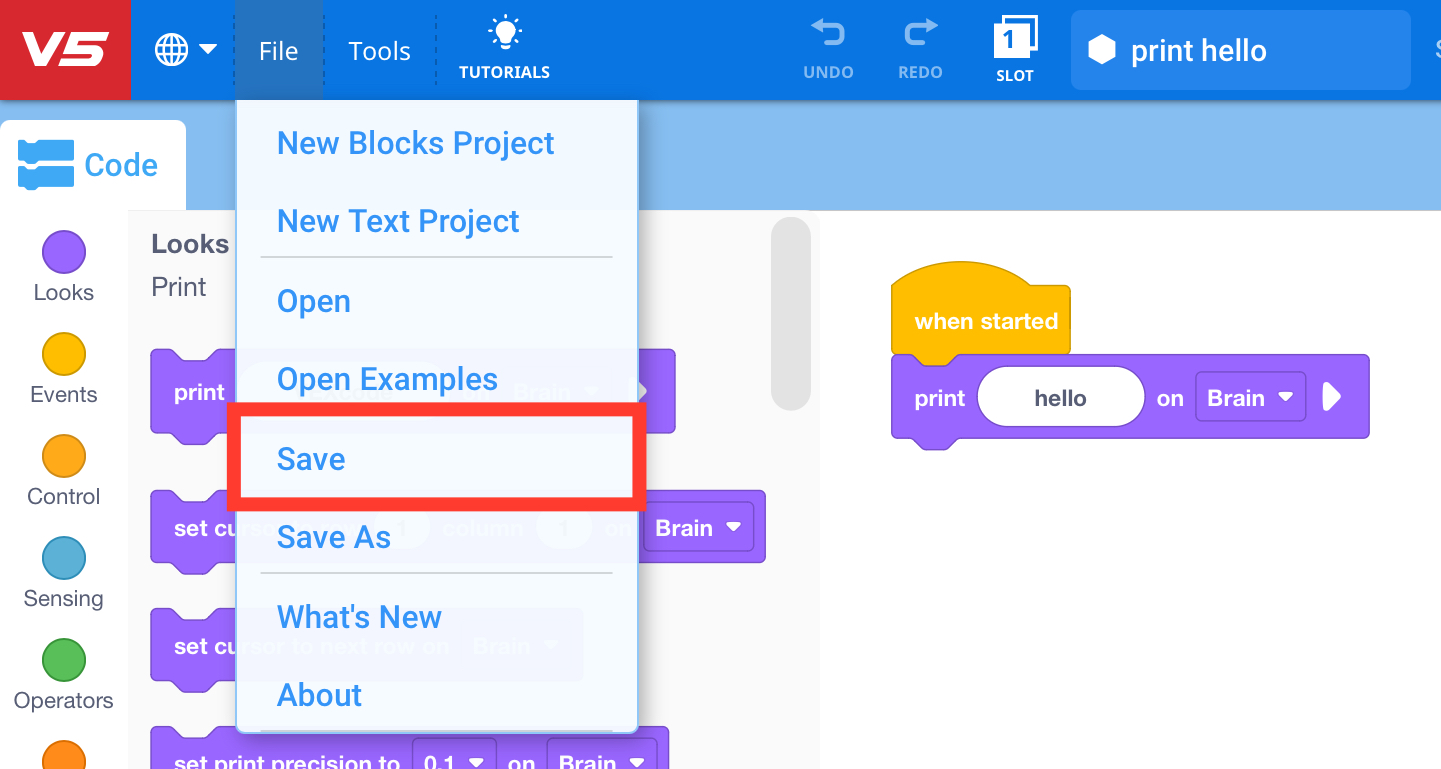Run the print block with the play arrow
The height and width of the screenshot is (769, 1441).
click(x=1333, y=396)
